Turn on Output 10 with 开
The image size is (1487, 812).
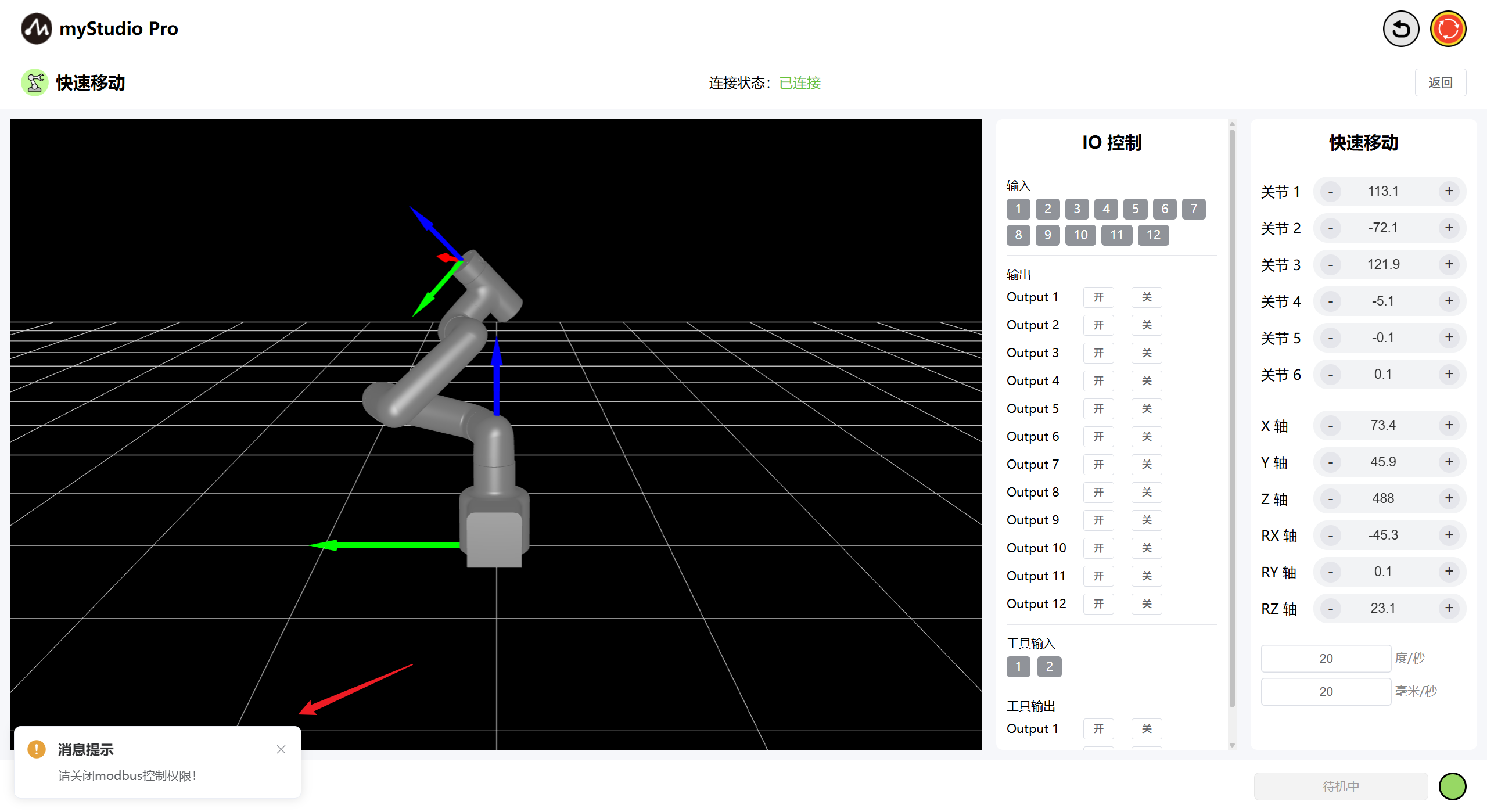[x=1098, y=548]
